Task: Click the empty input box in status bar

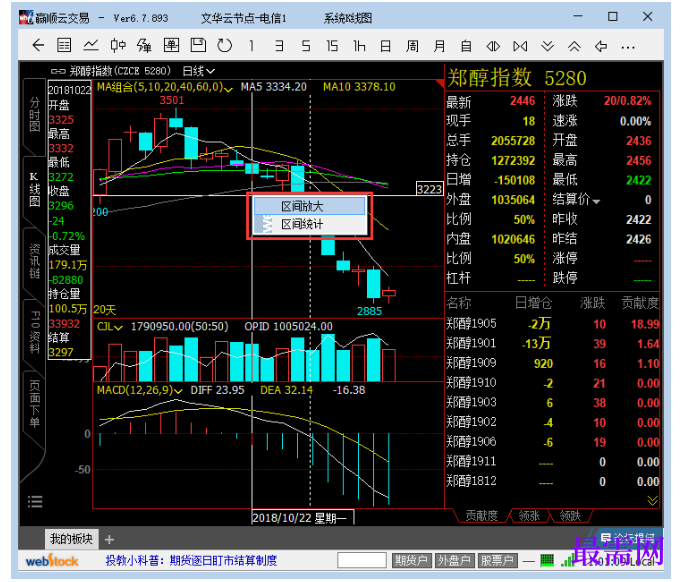Action: coord(362,560)
